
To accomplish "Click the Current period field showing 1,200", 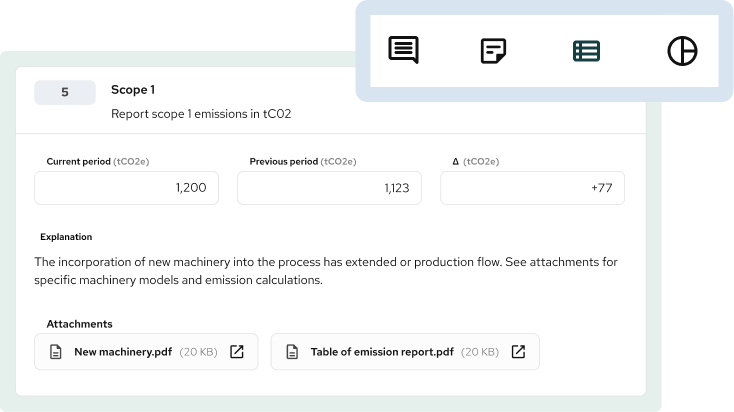I will 126,188.
